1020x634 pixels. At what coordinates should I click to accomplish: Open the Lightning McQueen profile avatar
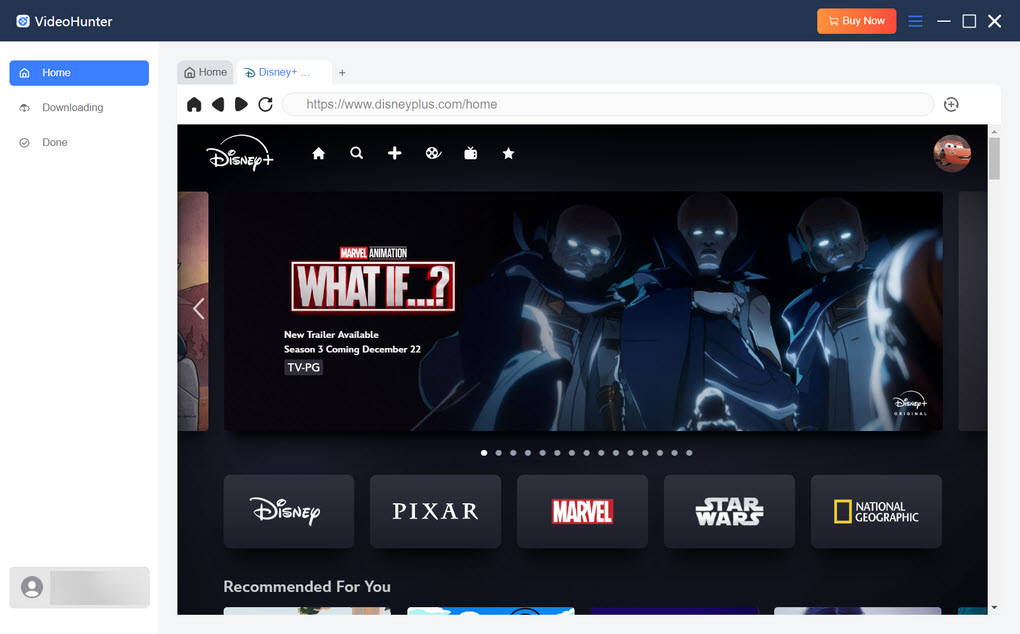[952, 153]
